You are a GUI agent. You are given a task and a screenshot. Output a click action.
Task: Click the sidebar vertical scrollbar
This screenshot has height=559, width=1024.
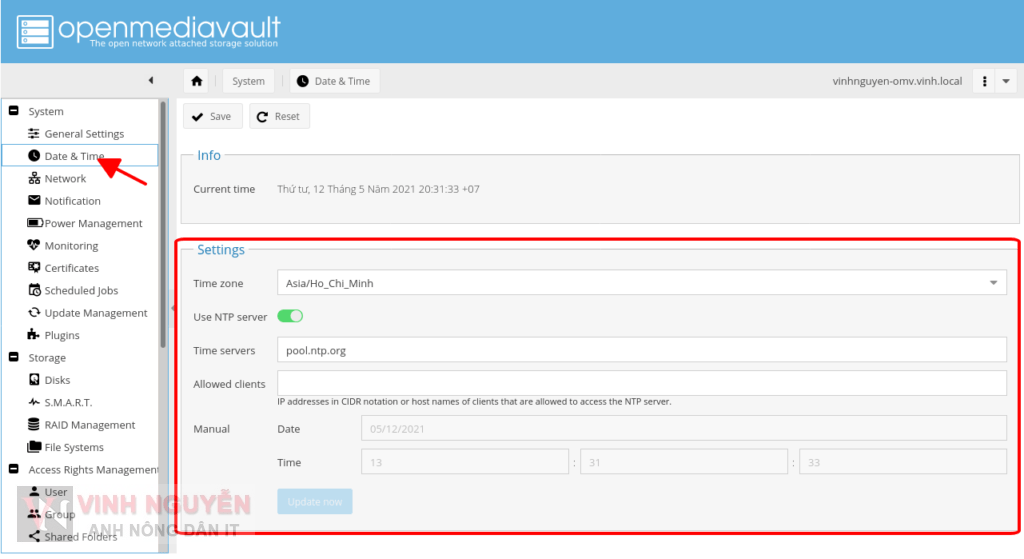[x=163, y=220]
